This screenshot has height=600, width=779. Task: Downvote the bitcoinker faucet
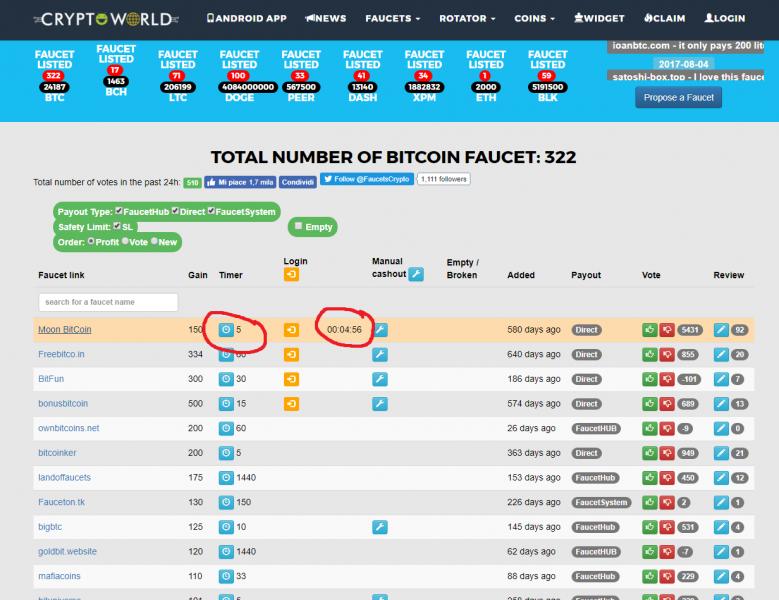click(x=666, y=453)
